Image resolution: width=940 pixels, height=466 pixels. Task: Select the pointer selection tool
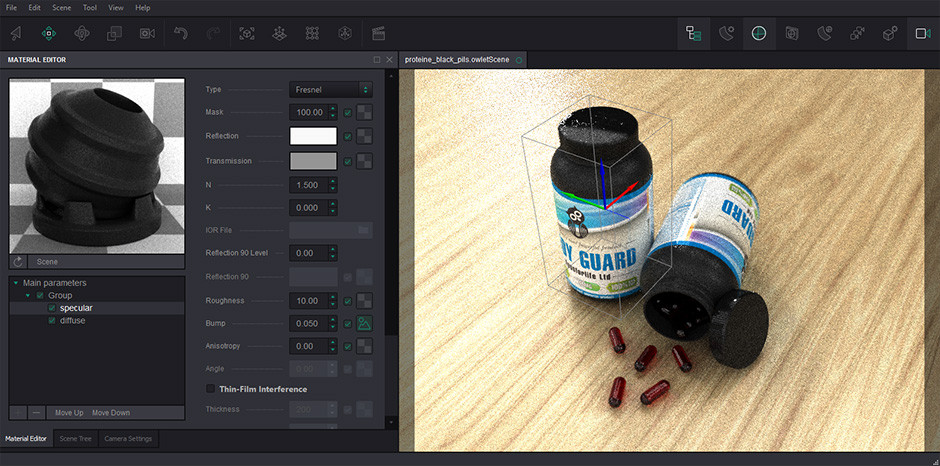click(x=16, y=34)
